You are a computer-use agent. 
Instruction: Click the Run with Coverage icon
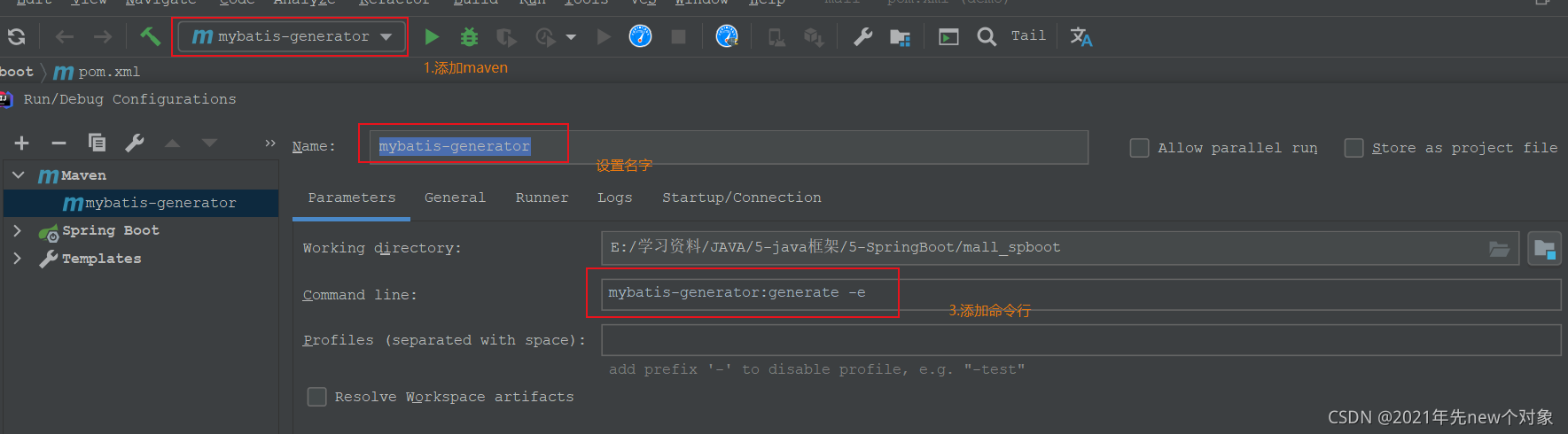click(506, 36)
